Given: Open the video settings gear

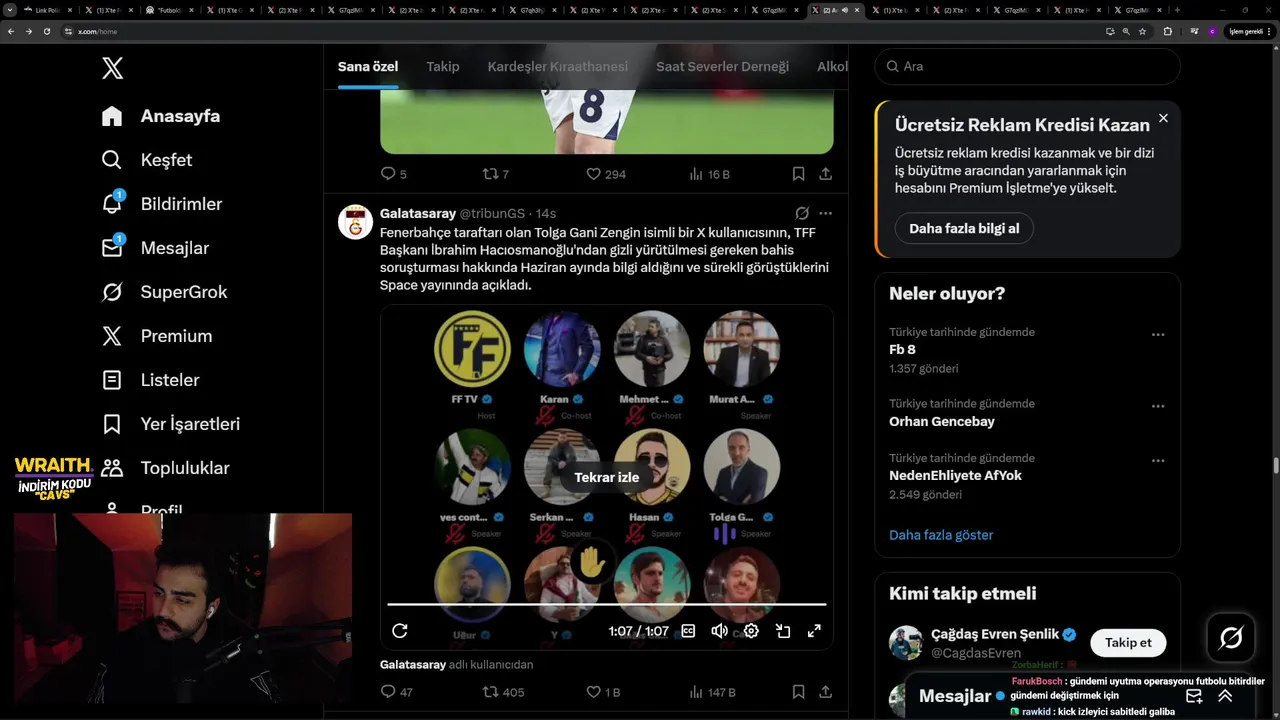Looking at the screenshot, I should coord(751,631).
